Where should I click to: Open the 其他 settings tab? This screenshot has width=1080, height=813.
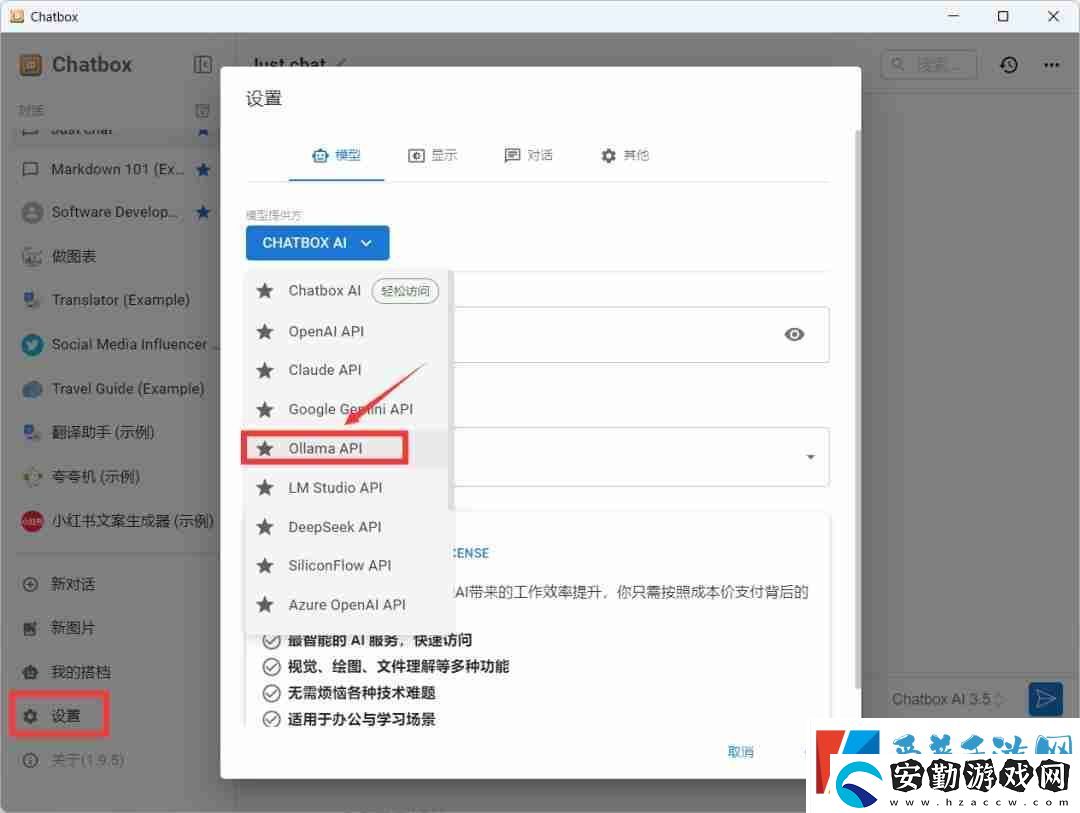point(625,155)
